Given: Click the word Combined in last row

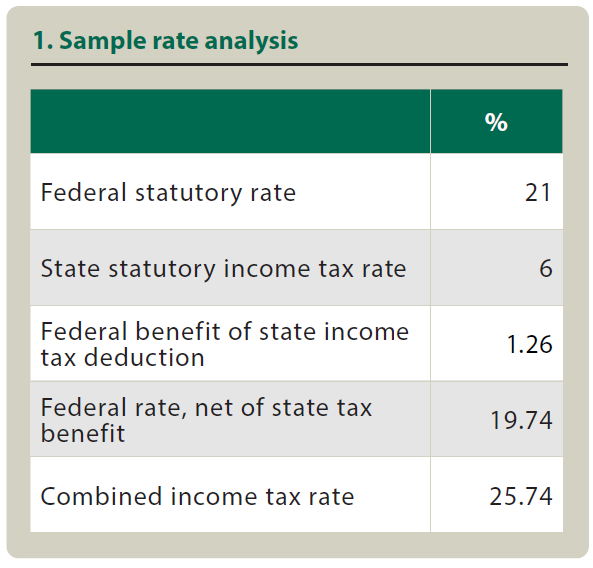Looking at the screenshot, I should 101,496.
